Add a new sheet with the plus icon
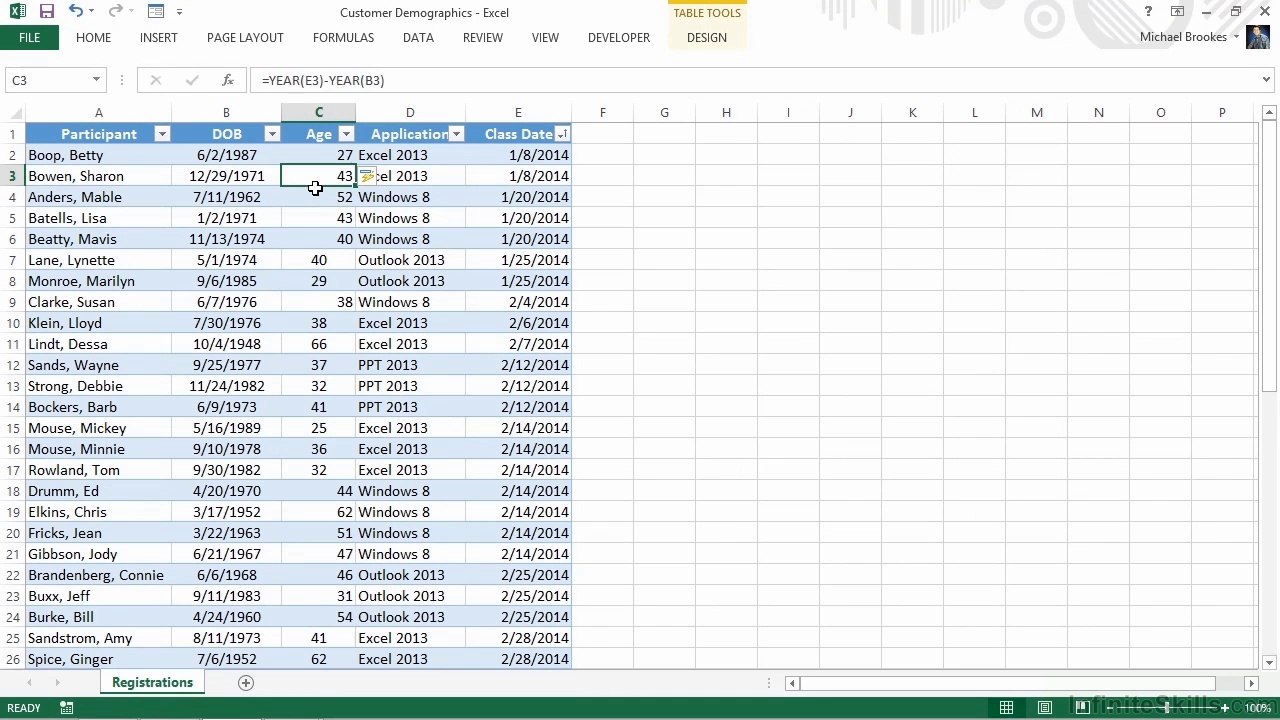This screenshot has width=1280, height=720. (x=246, y=683)
